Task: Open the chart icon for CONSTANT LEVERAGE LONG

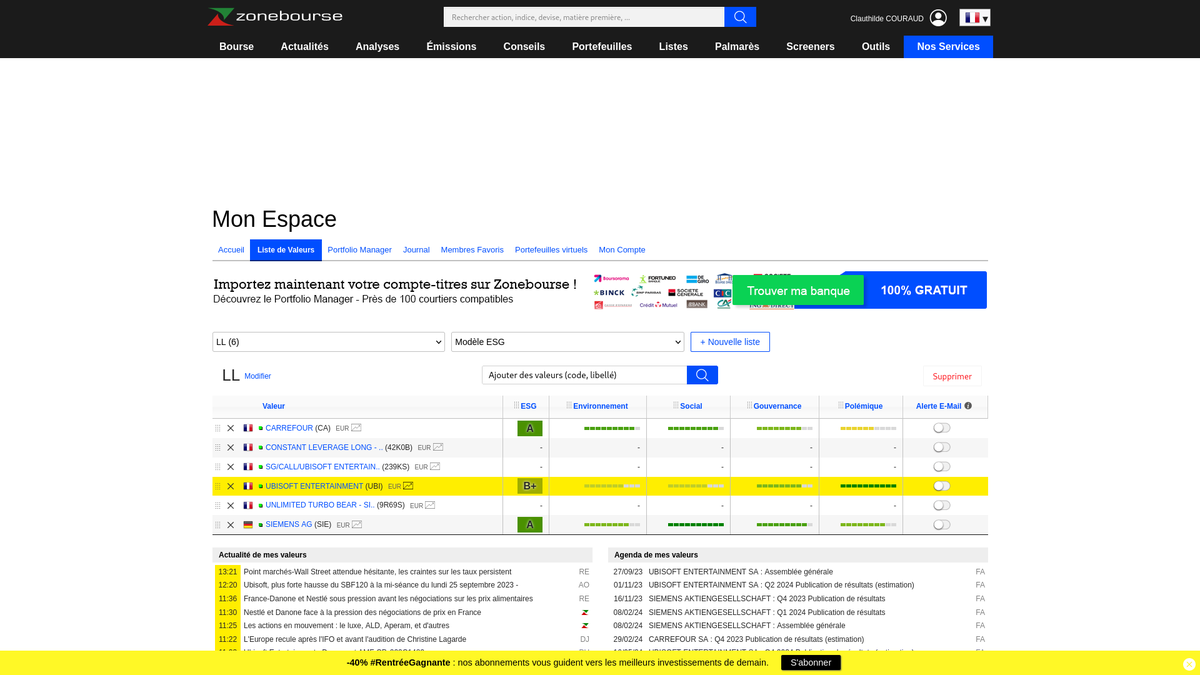Action: [x=438, y=447]
